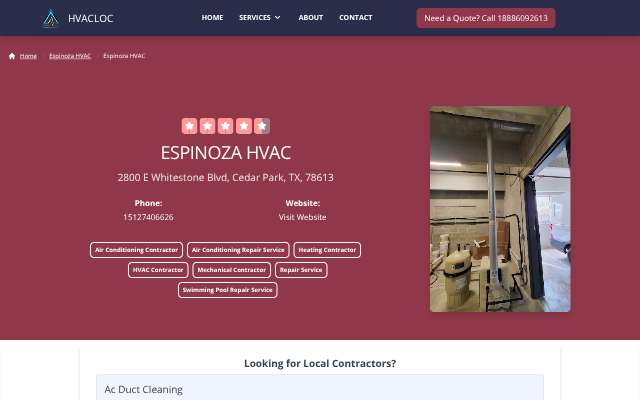640x400 pixels.
Task: Click Need a Quote call button
Action: [x=486, y=18]
